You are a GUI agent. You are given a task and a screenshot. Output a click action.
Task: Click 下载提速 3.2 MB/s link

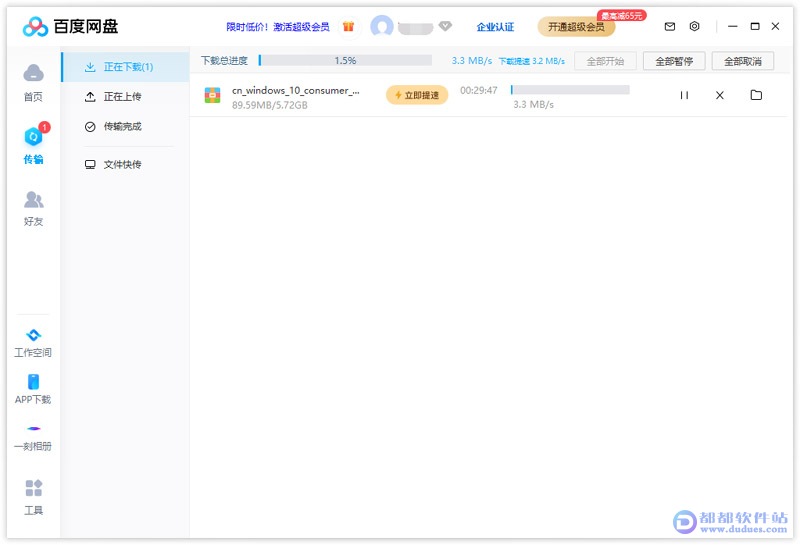(x=532, y=61)
